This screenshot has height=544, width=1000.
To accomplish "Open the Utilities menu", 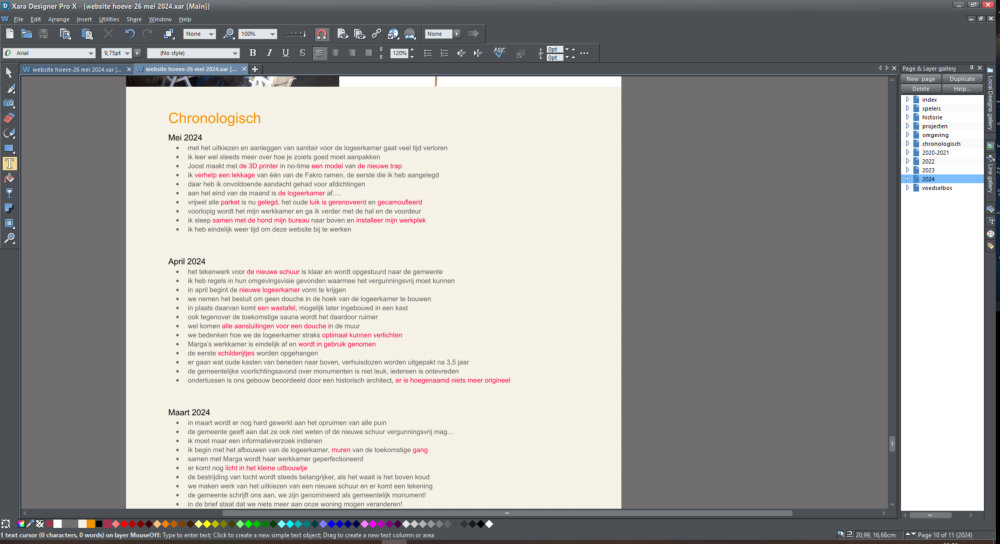I will pos(108,19).
